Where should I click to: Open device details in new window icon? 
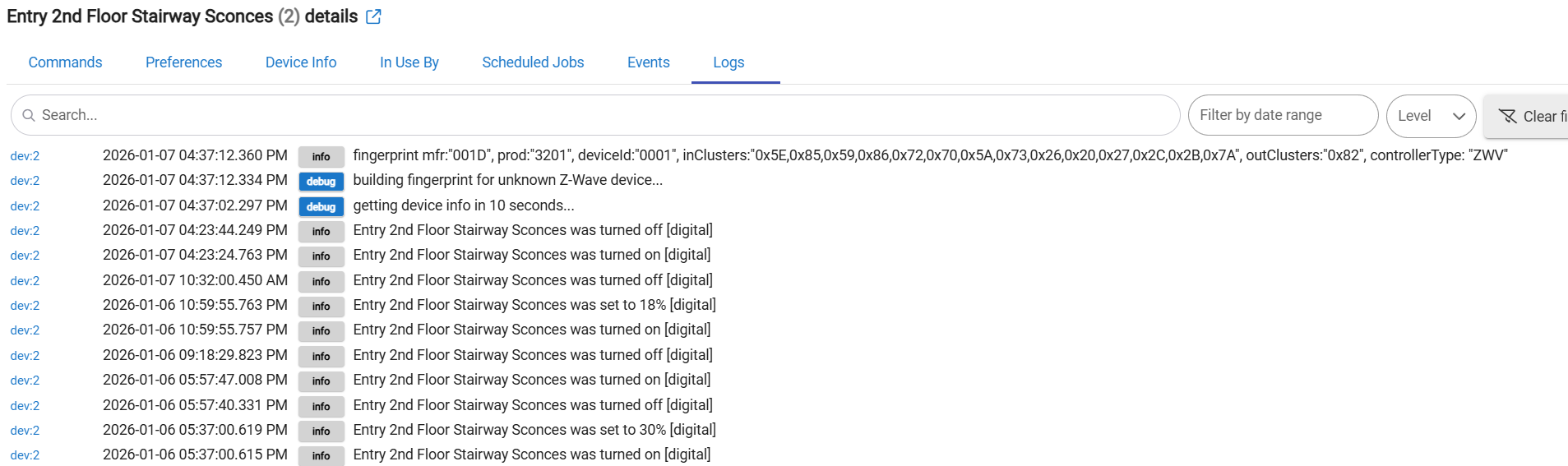click(373, 17)
